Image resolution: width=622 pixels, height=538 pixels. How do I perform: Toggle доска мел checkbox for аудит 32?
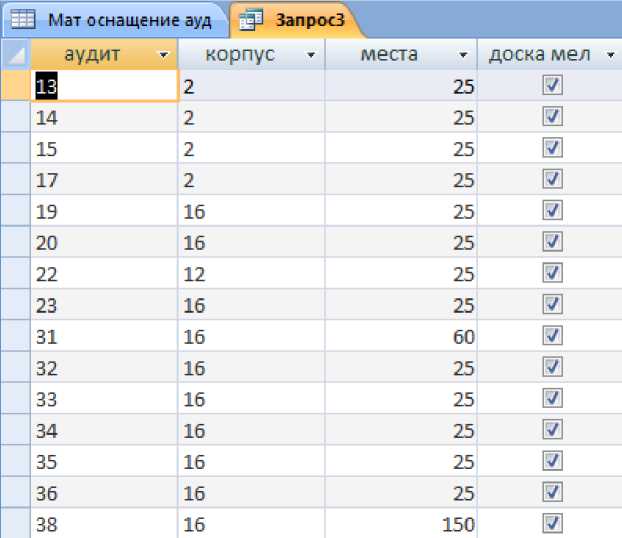(553, 367)
